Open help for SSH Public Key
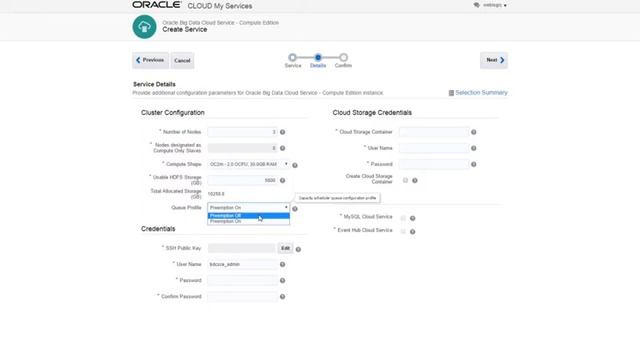640x360 pixels. click(298, 249)
